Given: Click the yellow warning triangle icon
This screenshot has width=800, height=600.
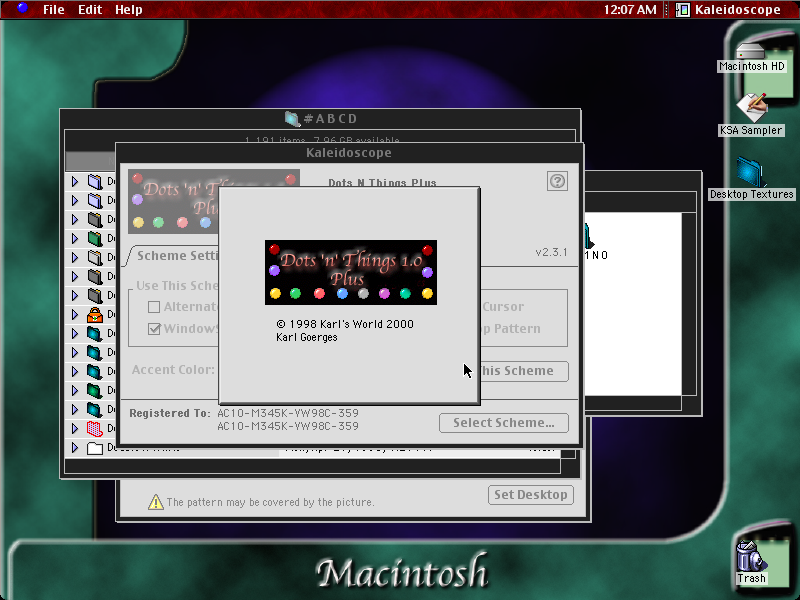Looking at the screenshot, I should pyautogui.click(x=156, y=502).
